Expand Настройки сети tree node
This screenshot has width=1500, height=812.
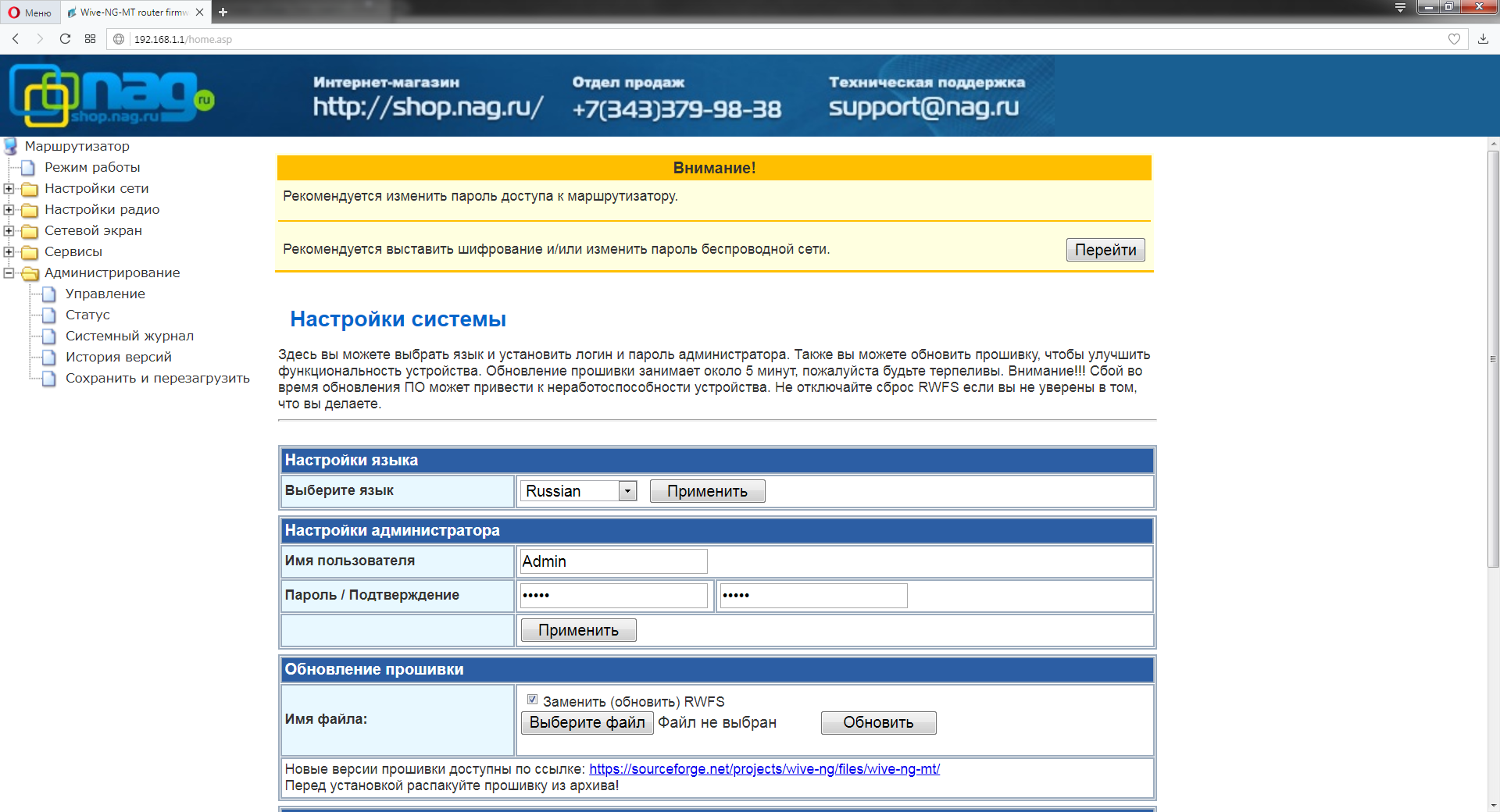pos(9,188)
